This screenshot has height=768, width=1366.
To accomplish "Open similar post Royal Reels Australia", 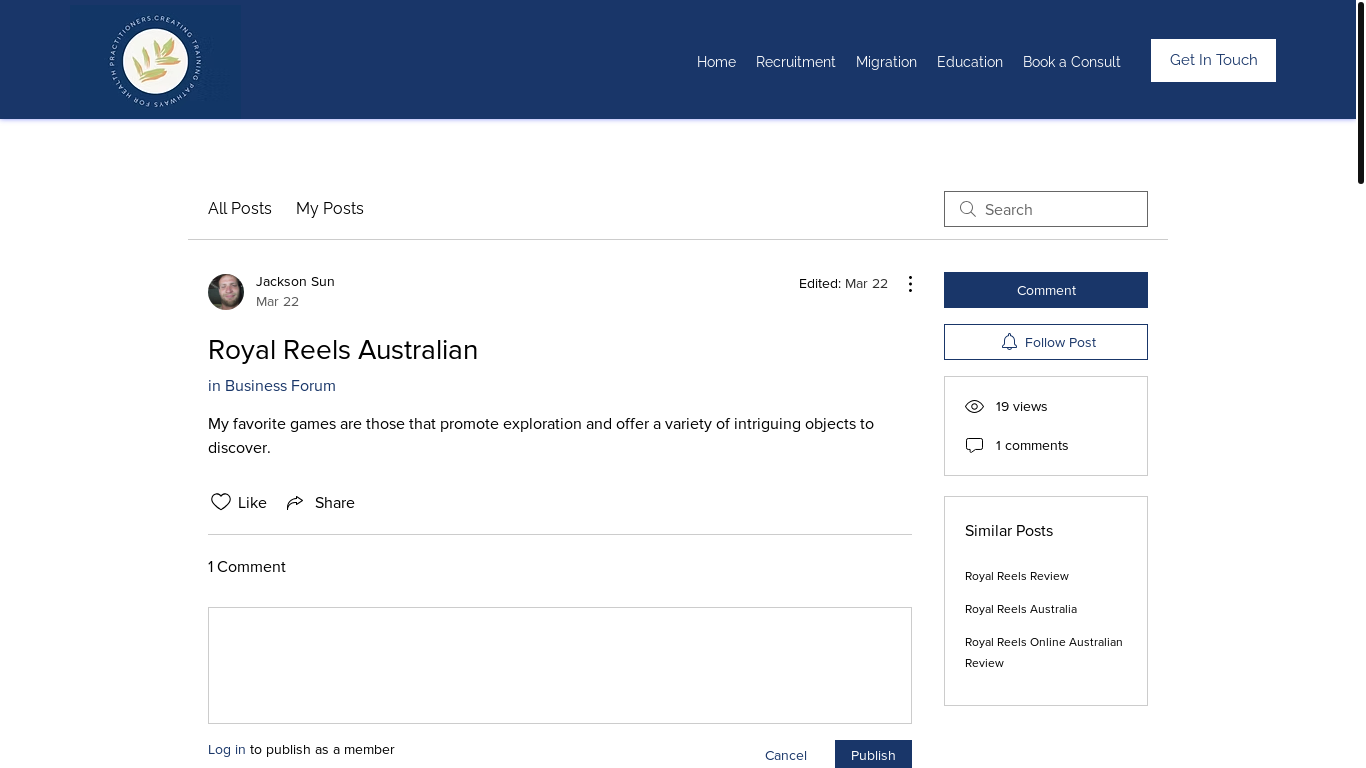I will click(1021, 609).
